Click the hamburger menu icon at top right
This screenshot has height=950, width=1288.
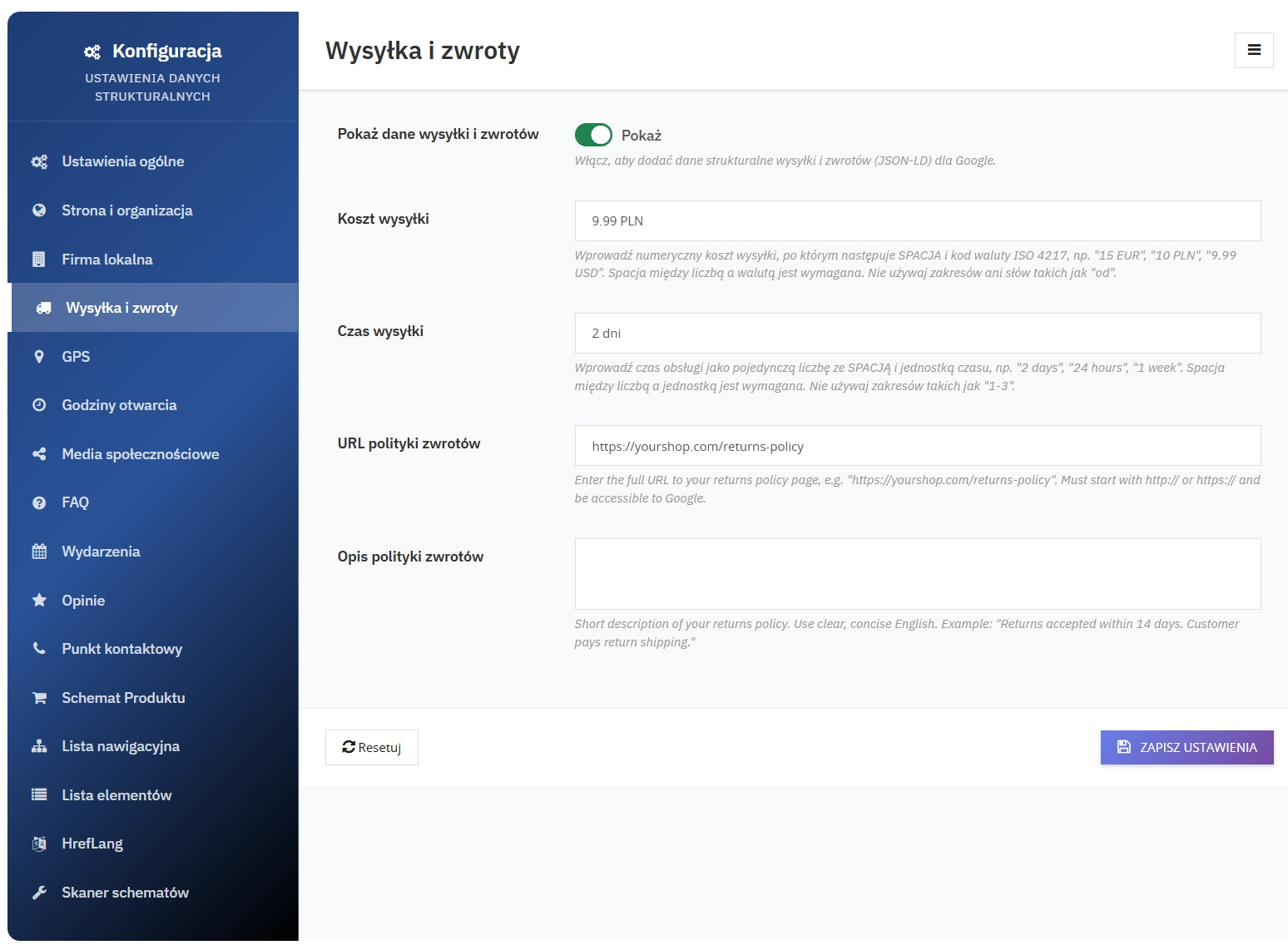[1254, 50]
